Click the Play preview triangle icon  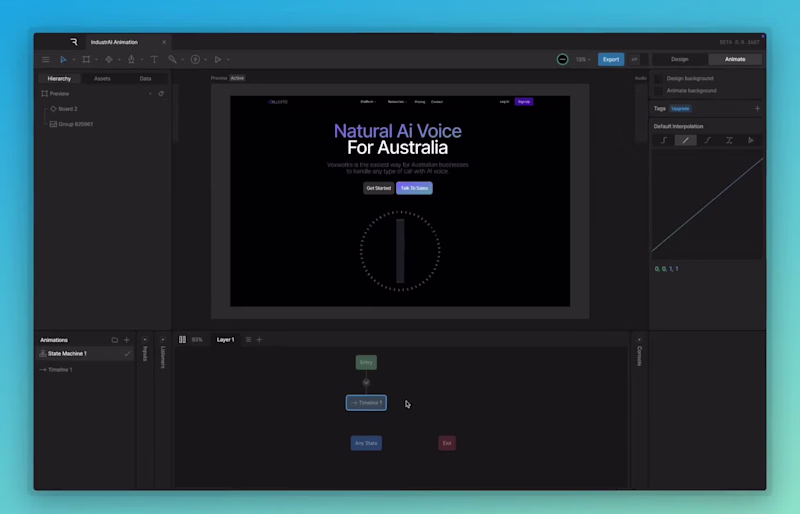[x=218, y=60]
